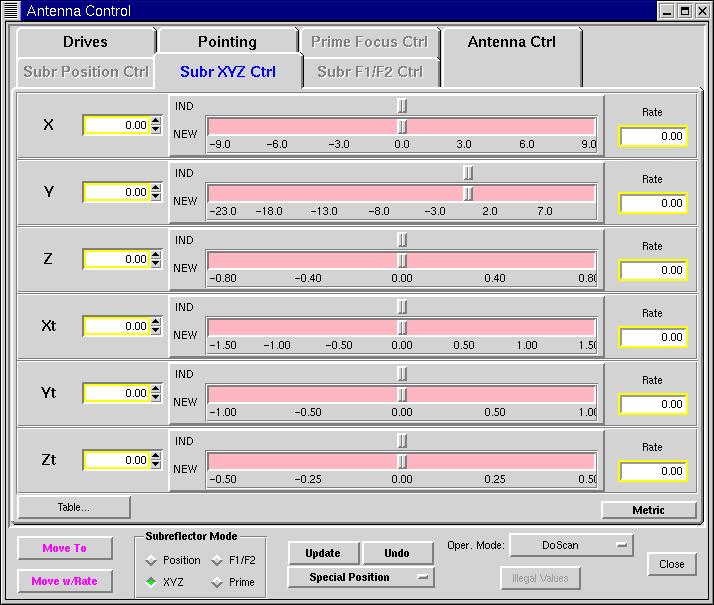Click the Z NEW slider handle
The height and width of the screenshot is (605, 714).
click(403, 260)
